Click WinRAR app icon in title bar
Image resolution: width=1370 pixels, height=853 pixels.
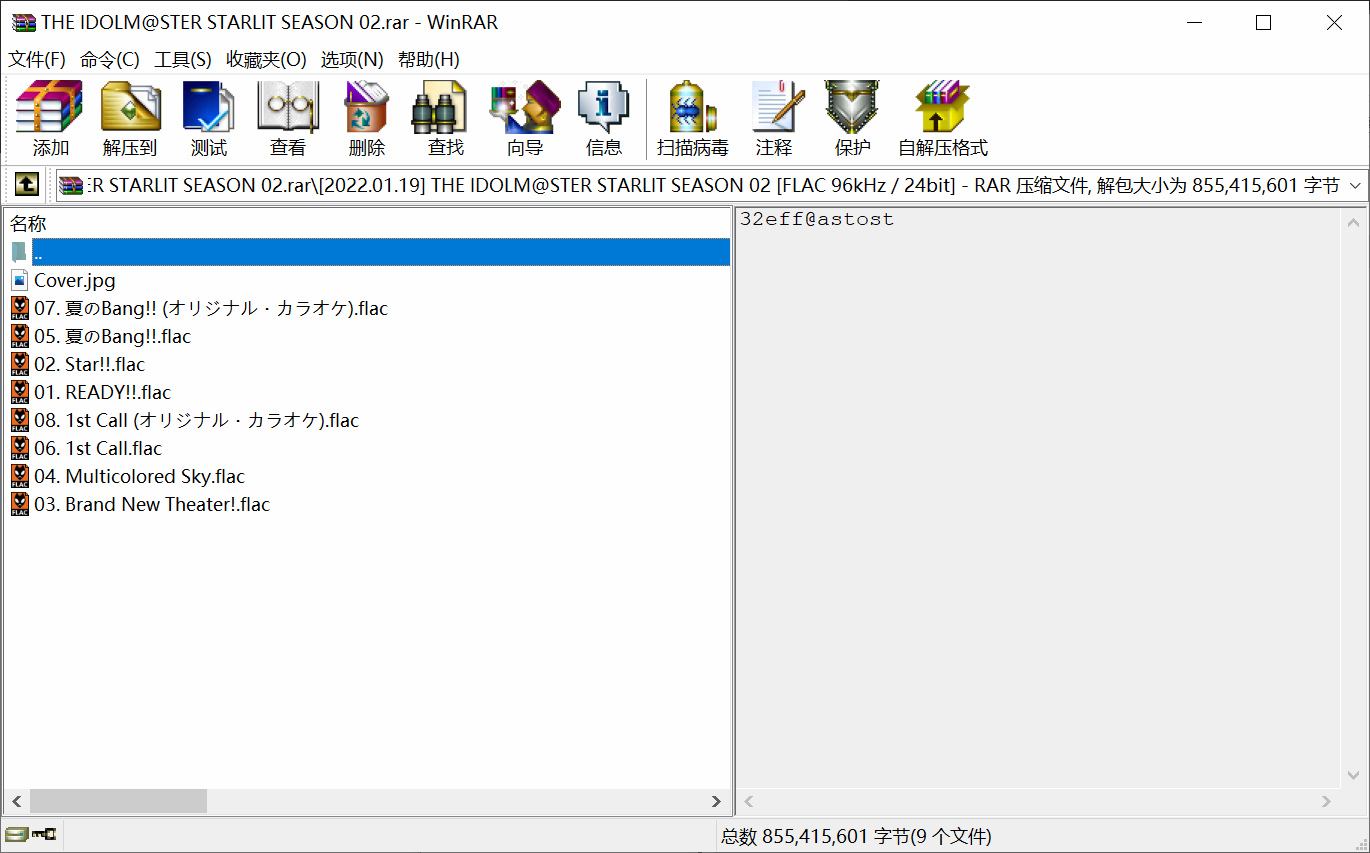[x=23, y=22]
